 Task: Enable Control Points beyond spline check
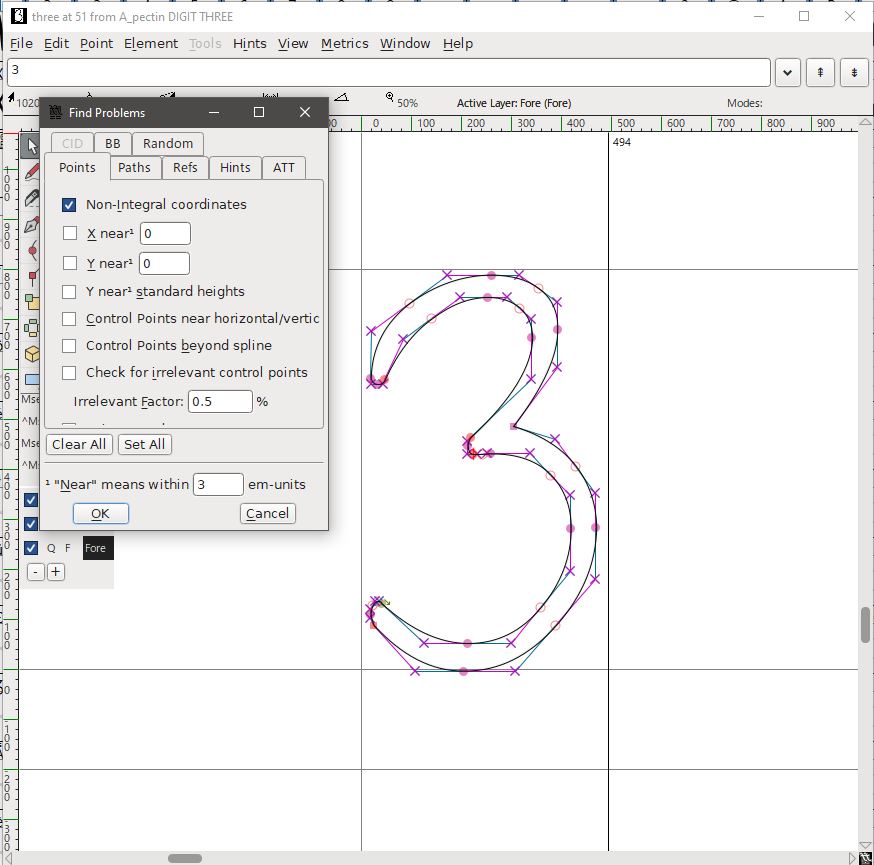pyautogui.click(x=69, y=346)
